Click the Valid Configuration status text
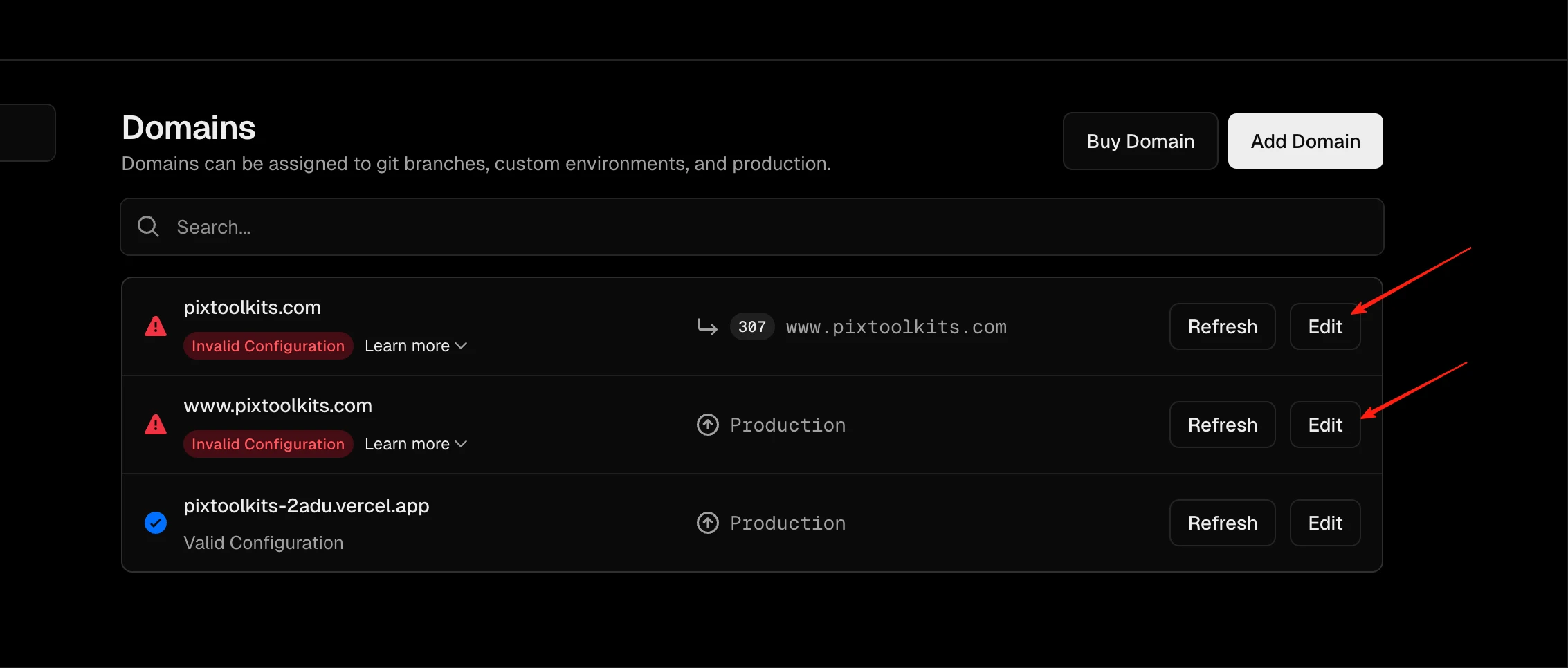The height and width of the screenshot is (668, 1568). coord(263,543)
